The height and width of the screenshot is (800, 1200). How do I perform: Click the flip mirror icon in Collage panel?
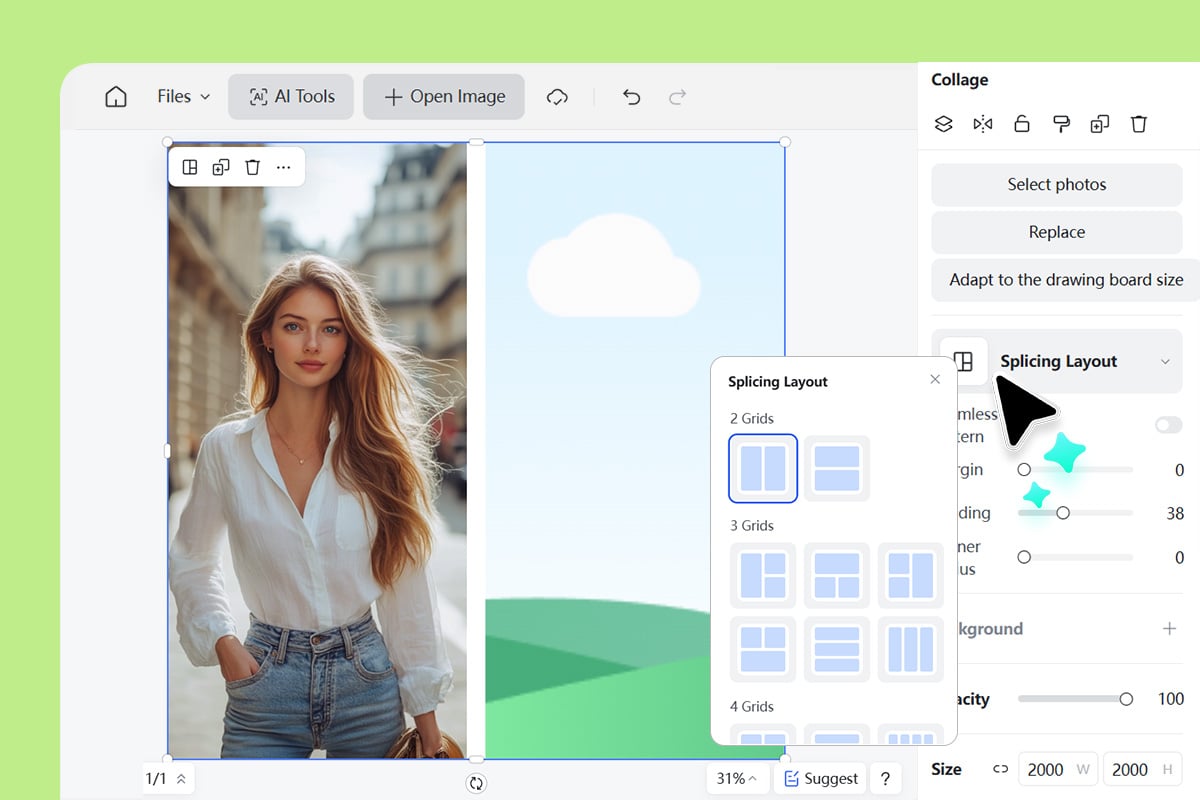(983, 124)
